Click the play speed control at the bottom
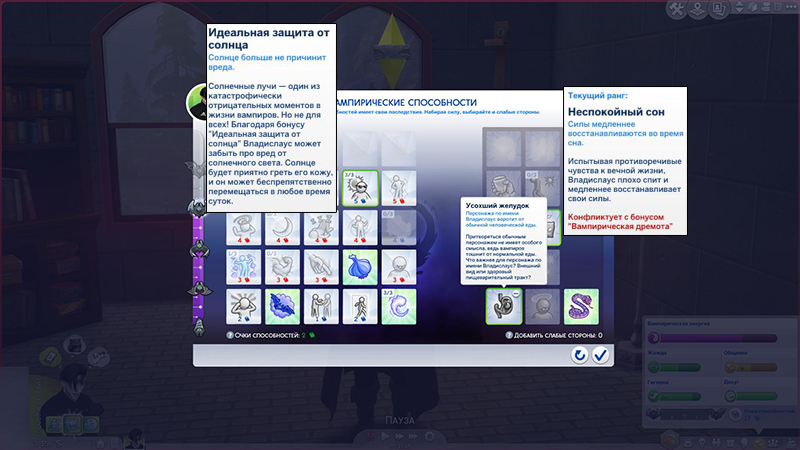800x450 pixels. 385,436
